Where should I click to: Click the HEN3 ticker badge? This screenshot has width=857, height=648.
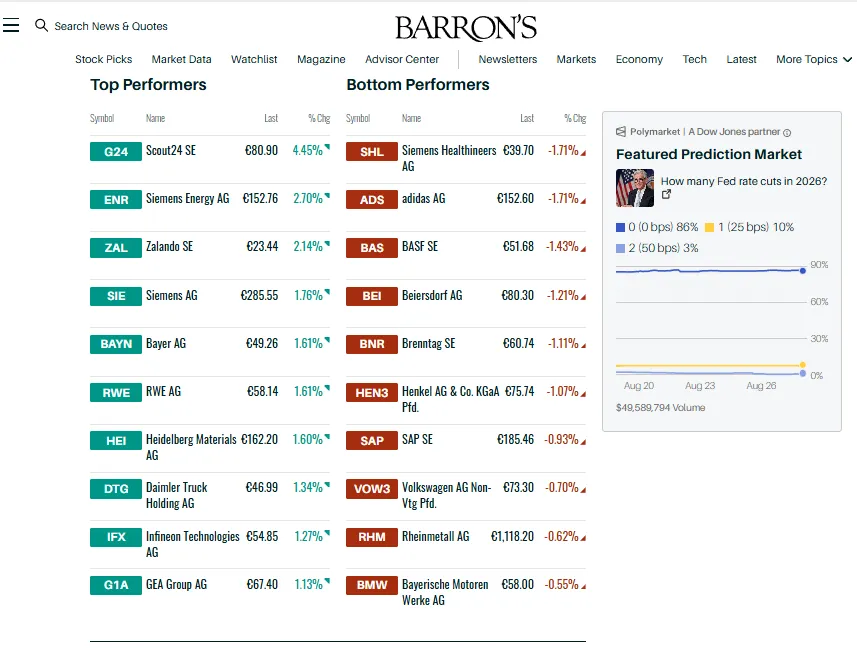click(x=372, y=392)
